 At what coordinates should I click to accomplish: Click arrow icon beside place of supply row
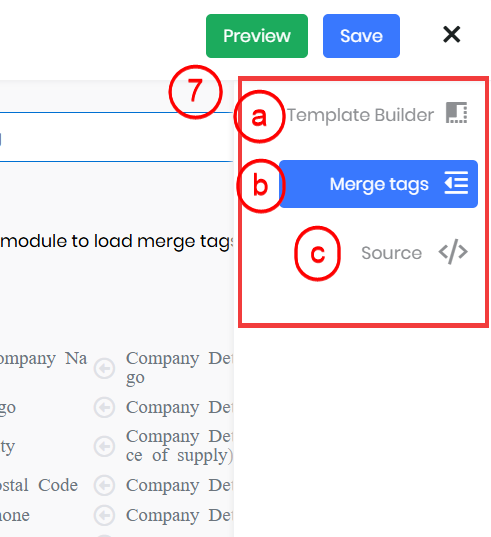(104, 446)
